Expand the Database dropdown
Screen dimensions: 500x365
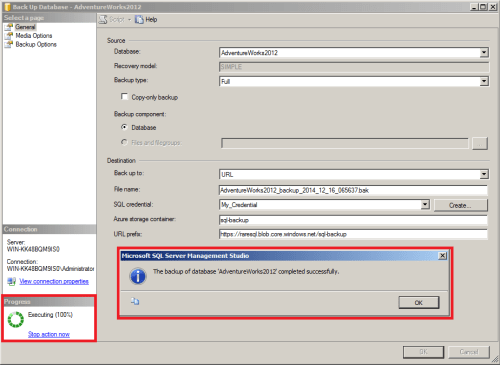pyautogui.click(x=484, y=52)
